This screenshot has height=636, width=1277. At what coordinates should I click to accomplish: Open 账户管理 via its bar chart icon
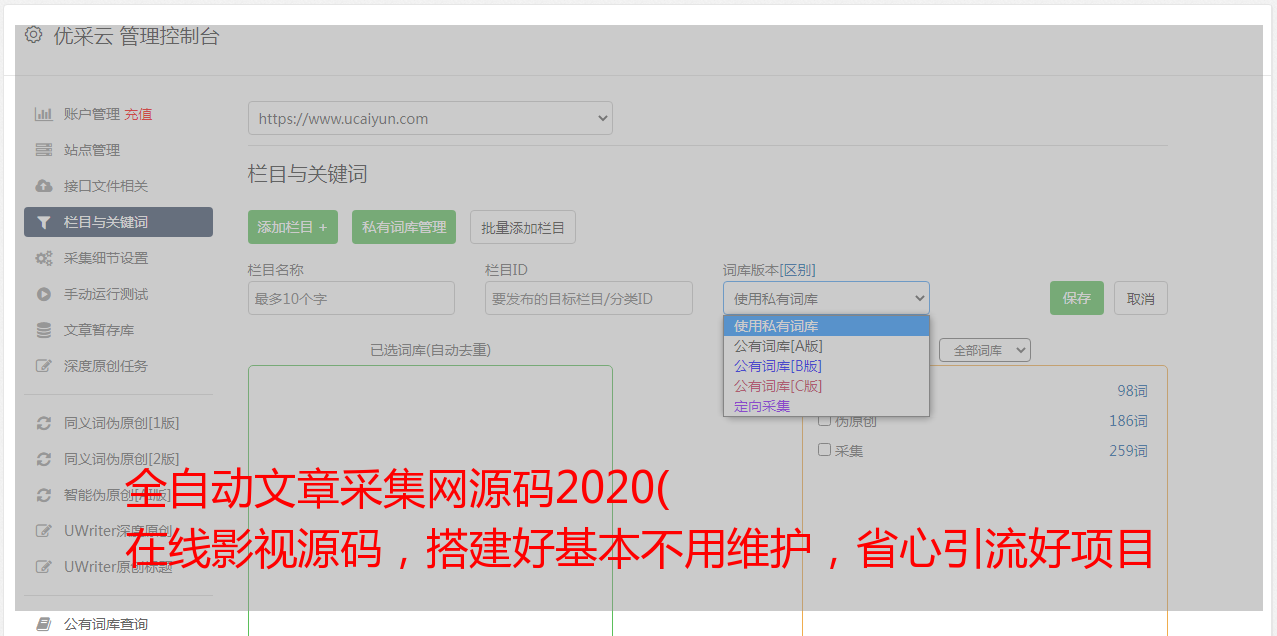tap(43, 114)
